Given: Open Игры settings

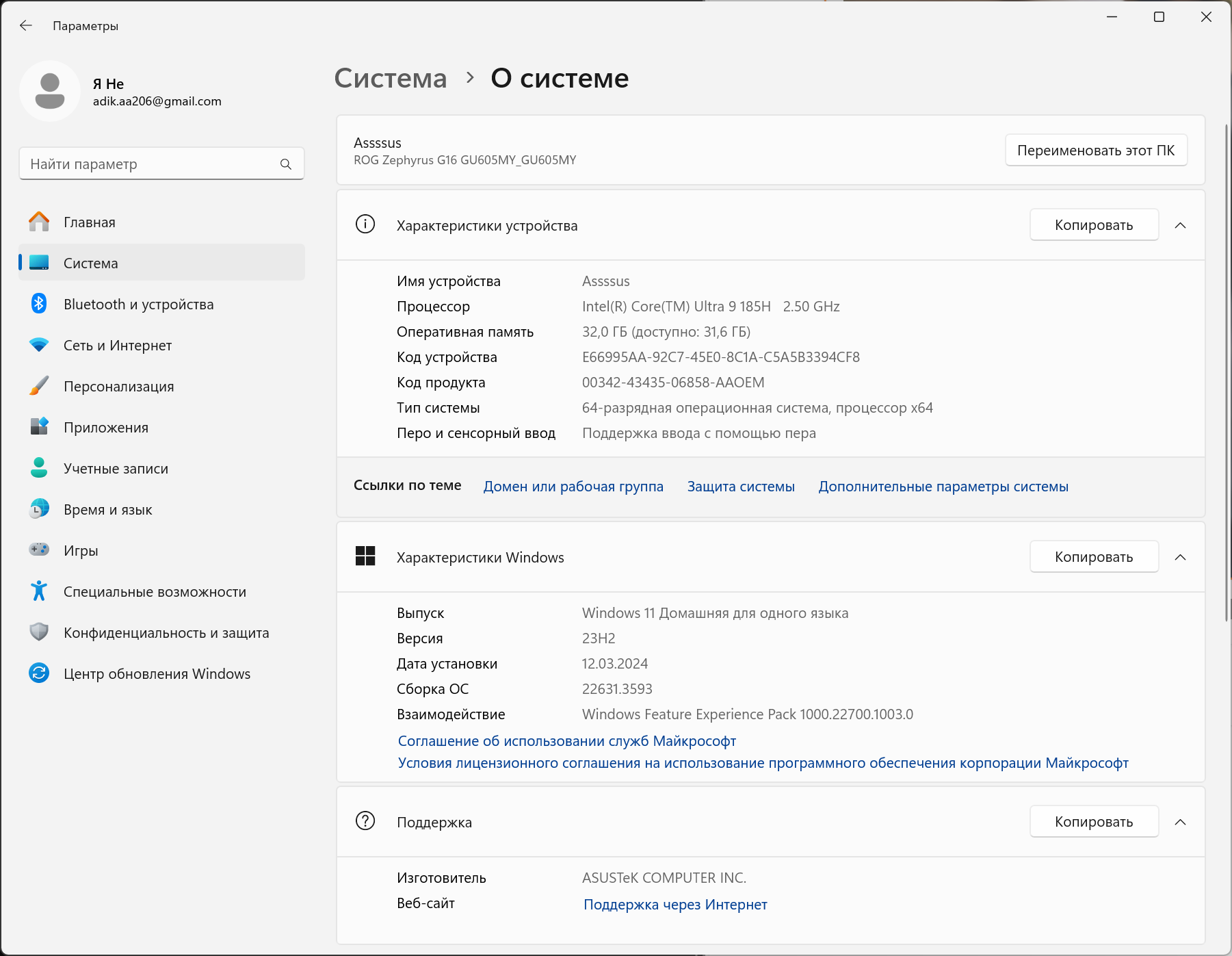Looking at the screenshot, I should tap(161, 550).
